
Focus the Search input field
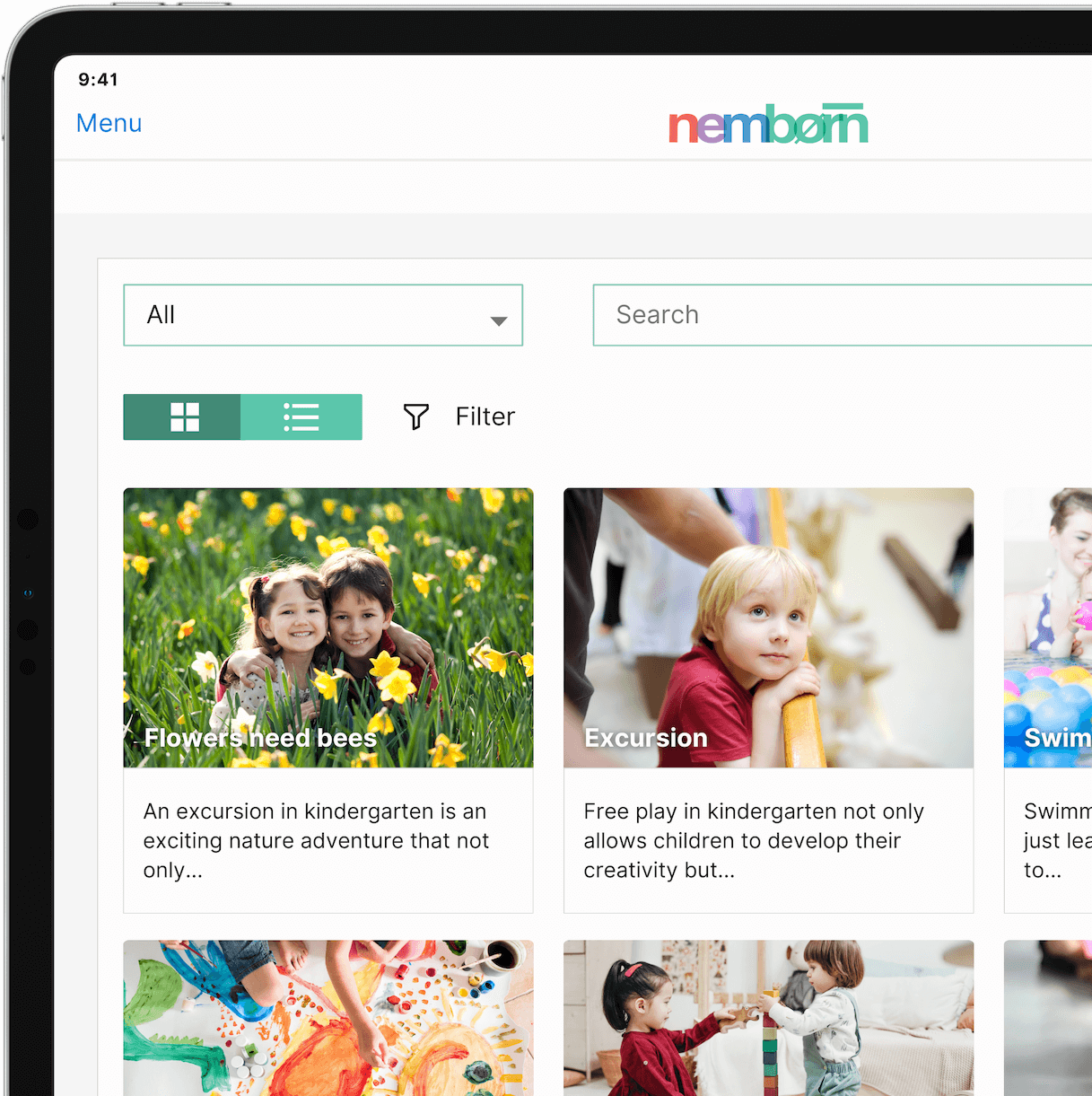pyautogui.click(x=842, y=315)
